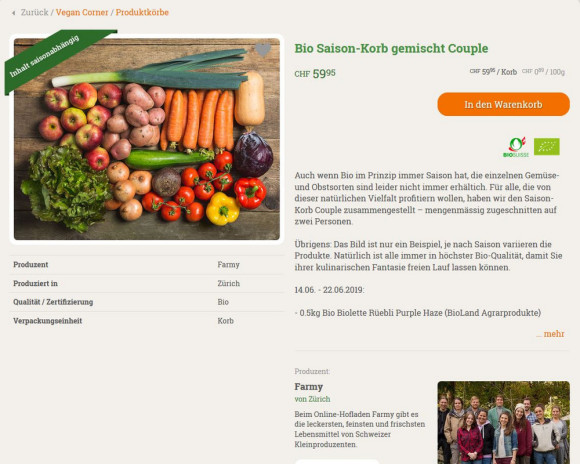Toggle the heart favorite icon on product image

263,50
